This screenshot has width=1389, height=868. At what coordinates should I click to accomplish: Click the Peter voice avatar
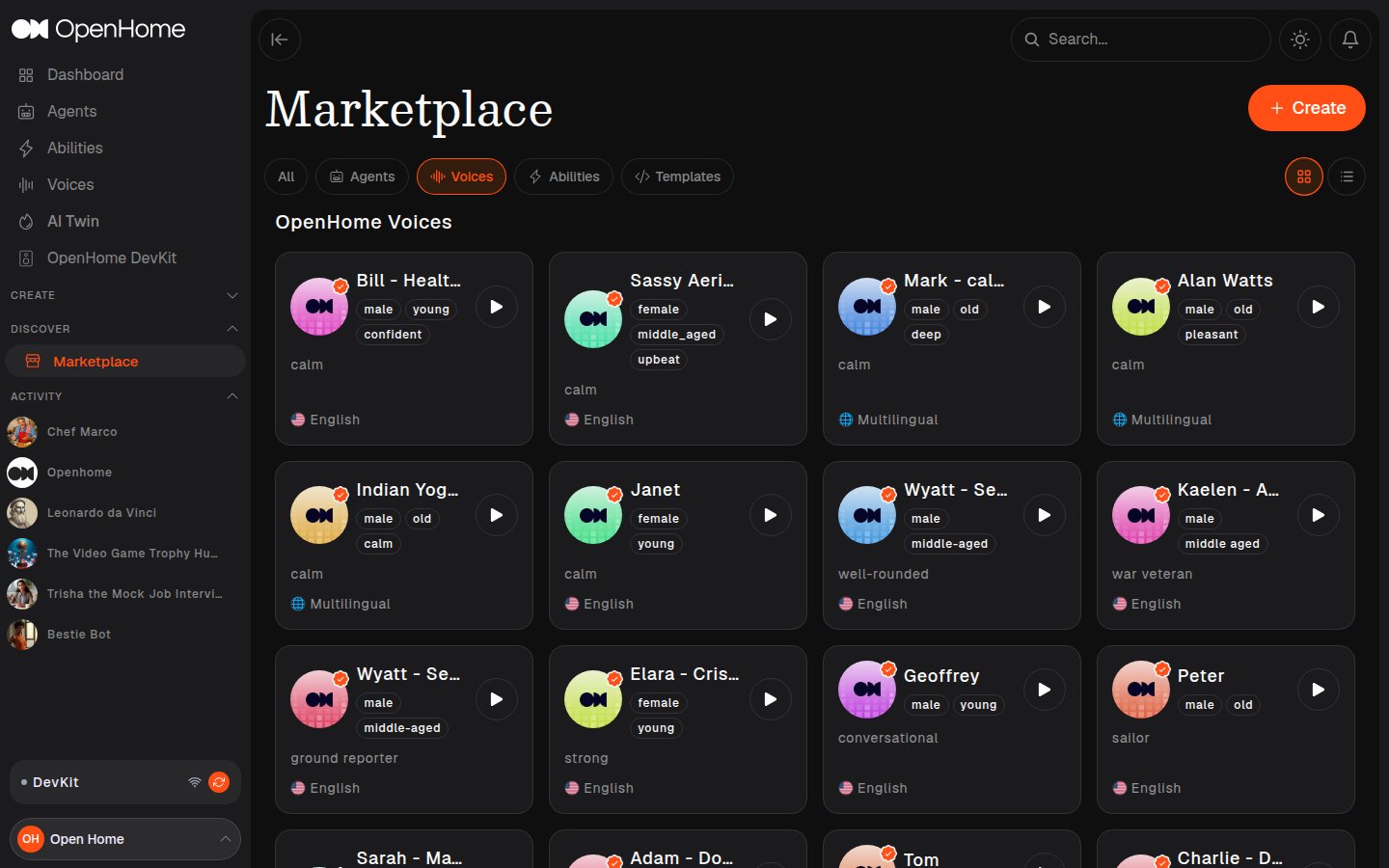1141,690
